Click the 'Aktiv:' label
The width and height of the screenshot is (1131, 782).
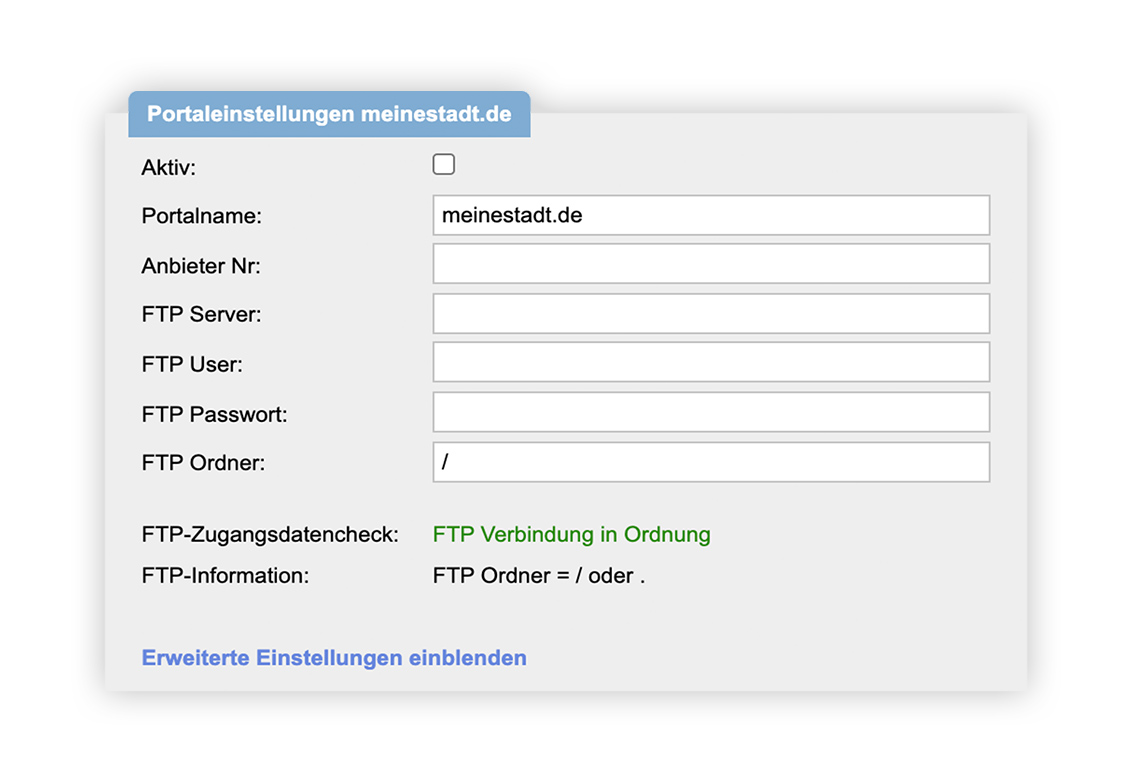(x=169, y=167)
